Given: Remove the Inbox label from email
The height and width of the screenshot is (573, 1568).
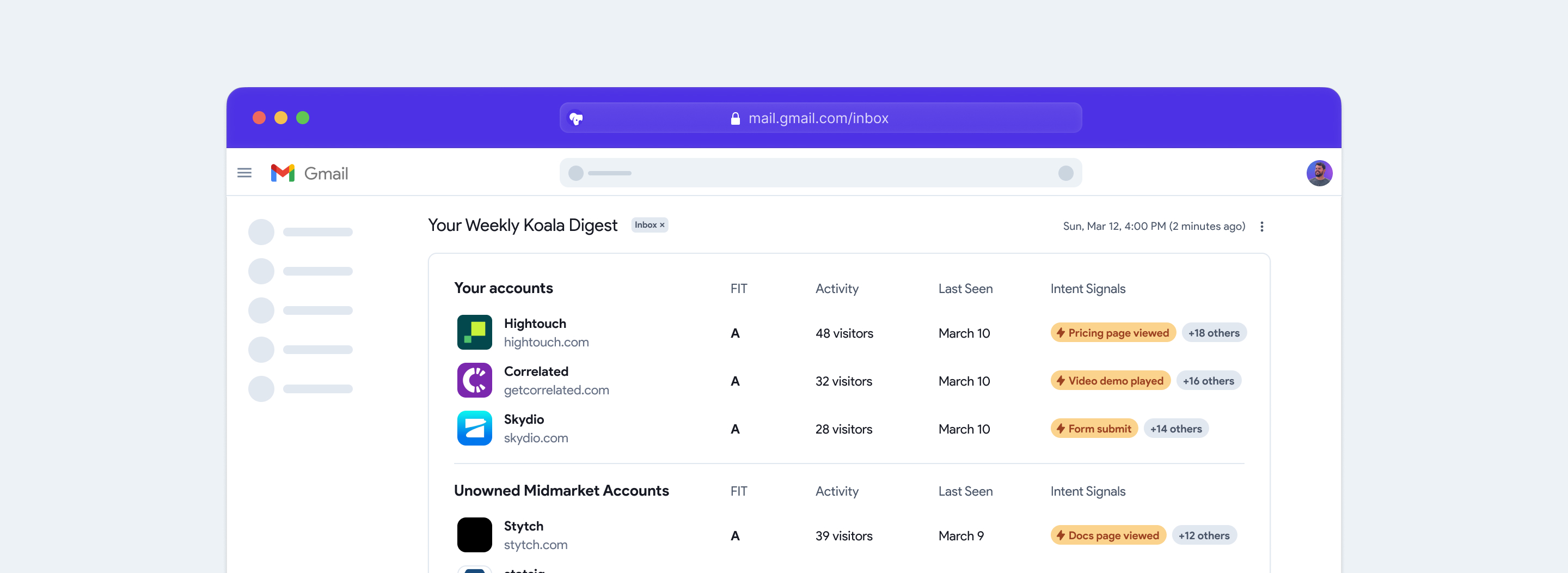Looking at the screenshot, I should [662, 225].
